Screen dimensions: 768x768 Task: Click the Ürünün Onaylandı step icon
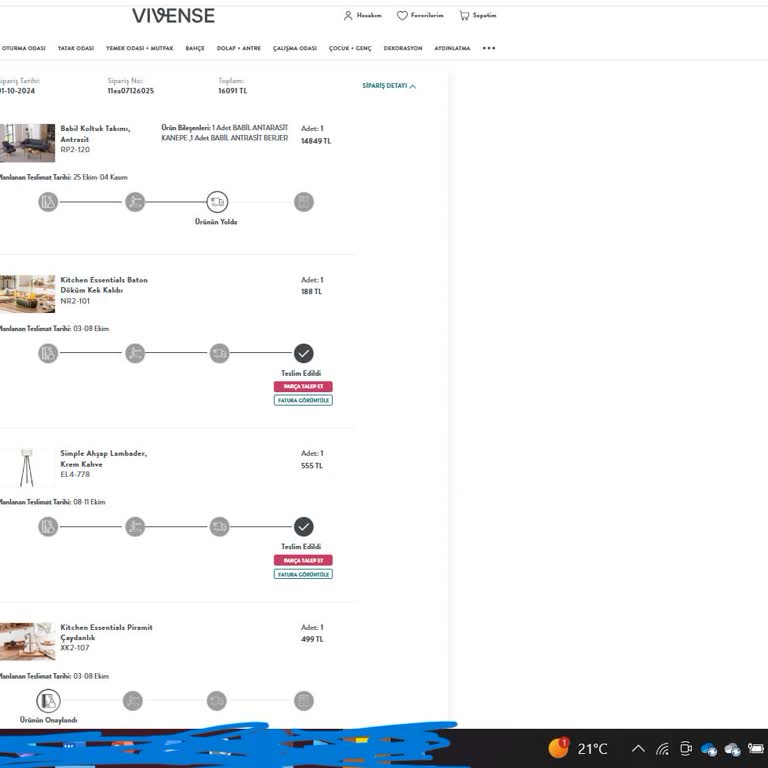pos(48,701)
